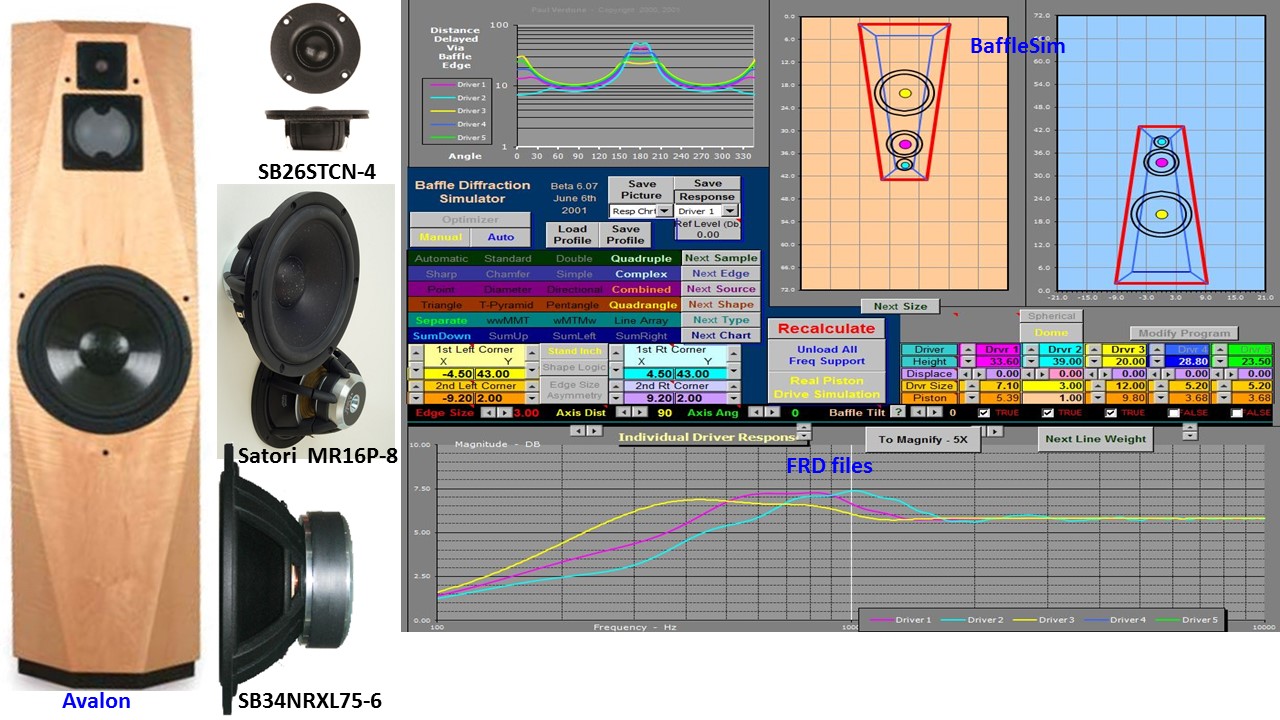Decrease Baffle Tilt with left arrow
Viewport: 1280px width, 720px height.
point(918,412)
